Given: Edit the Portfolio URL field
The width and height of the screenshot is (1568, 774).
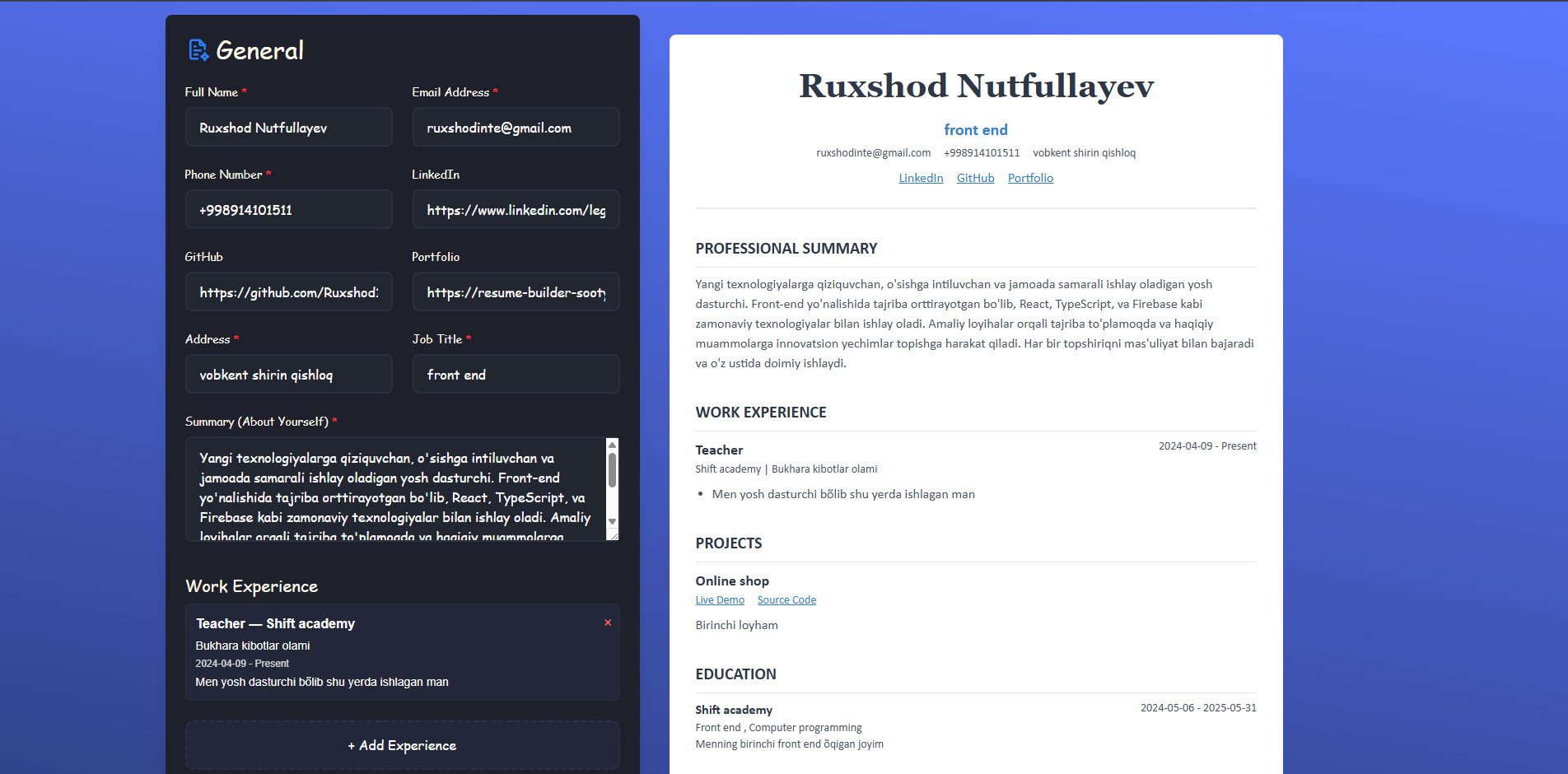Looking at the screenshot, I should [516, 292].
